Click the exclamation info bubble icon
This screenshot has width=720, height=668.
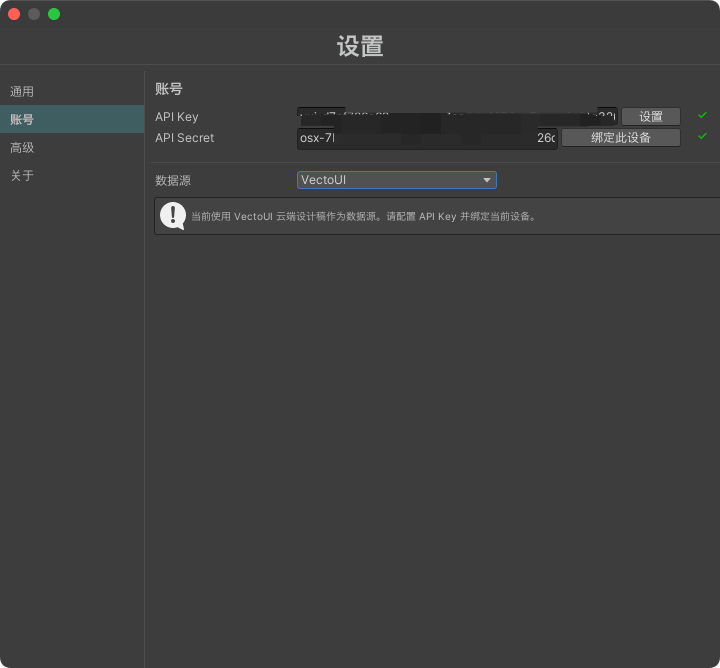click(173, 216)
